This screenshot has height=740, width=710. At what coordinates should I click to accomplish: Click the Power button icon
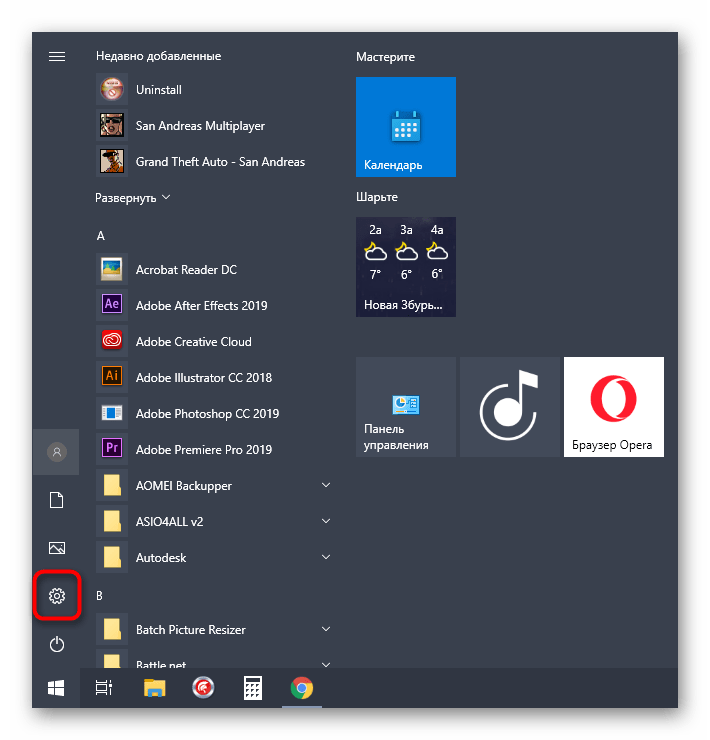(x=57, y=644)
